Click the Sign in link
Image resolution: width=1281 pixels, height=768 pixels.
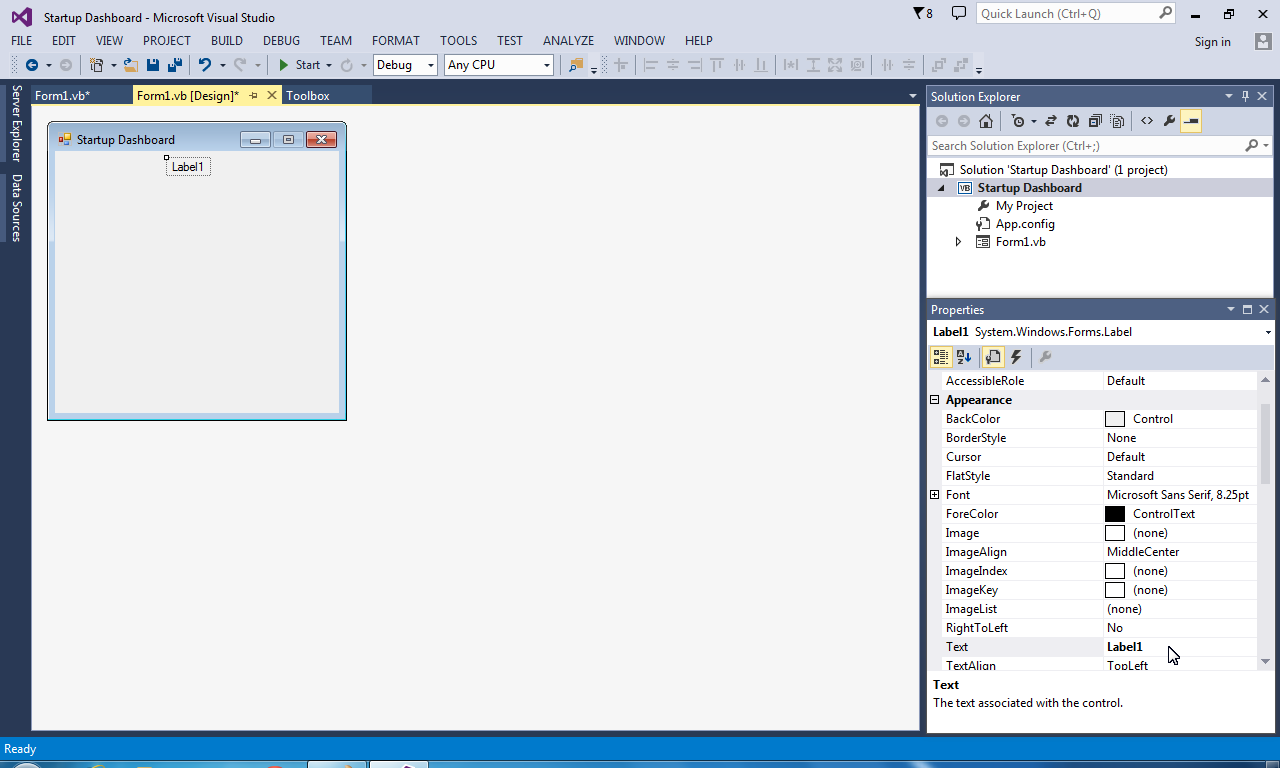coord(1213,42)
